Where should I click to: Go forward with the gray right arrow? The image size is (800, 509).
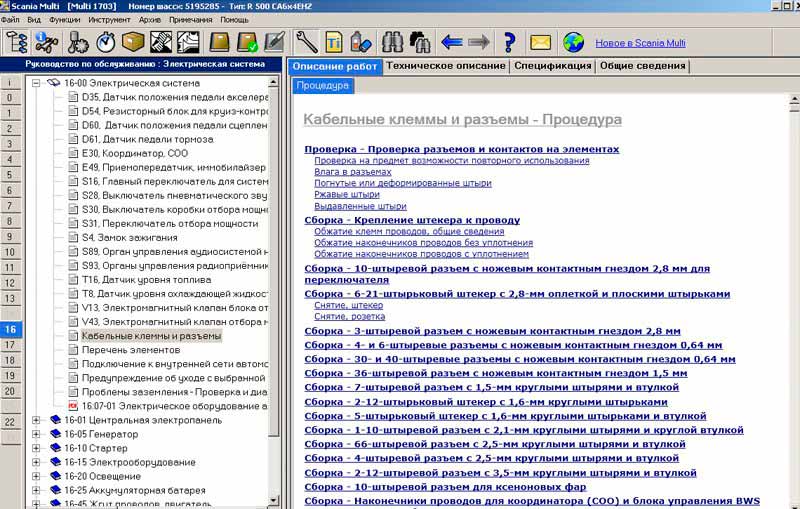[x=479, y=42]
